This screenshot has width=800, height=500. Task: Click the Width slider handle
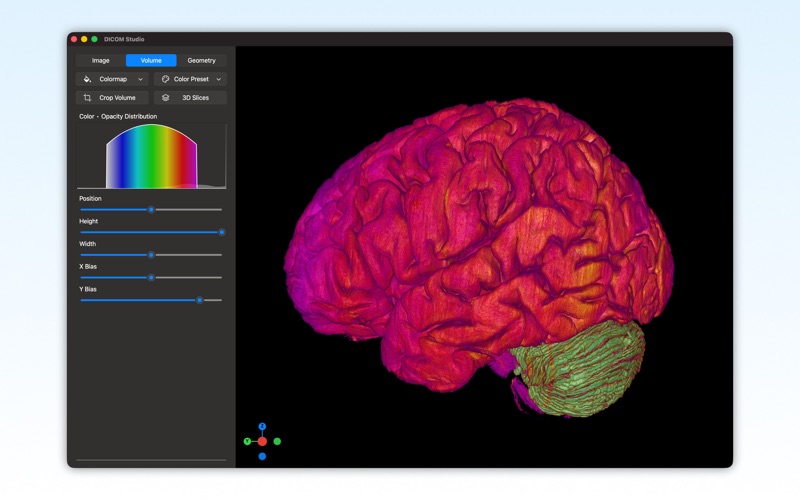pos(151,255)
